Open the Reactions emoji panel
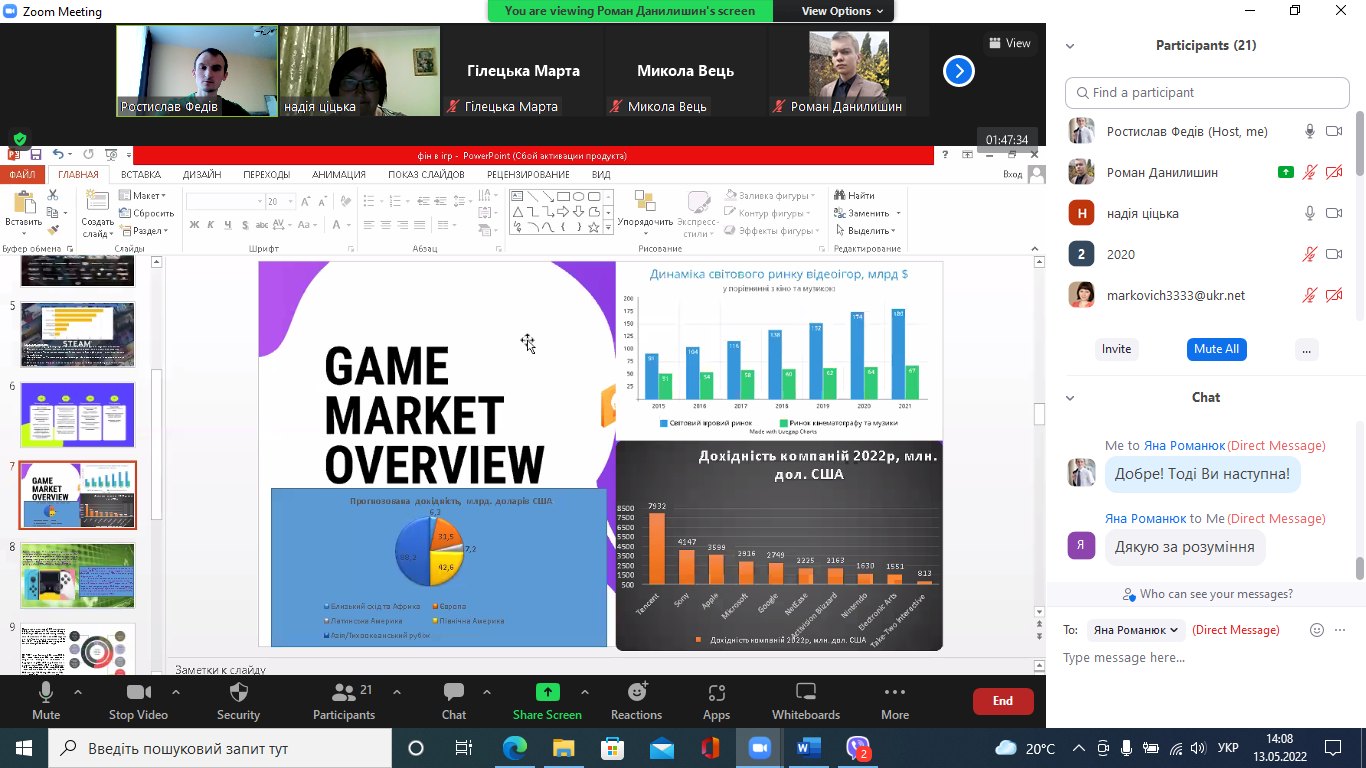 [x=636, y=692]
